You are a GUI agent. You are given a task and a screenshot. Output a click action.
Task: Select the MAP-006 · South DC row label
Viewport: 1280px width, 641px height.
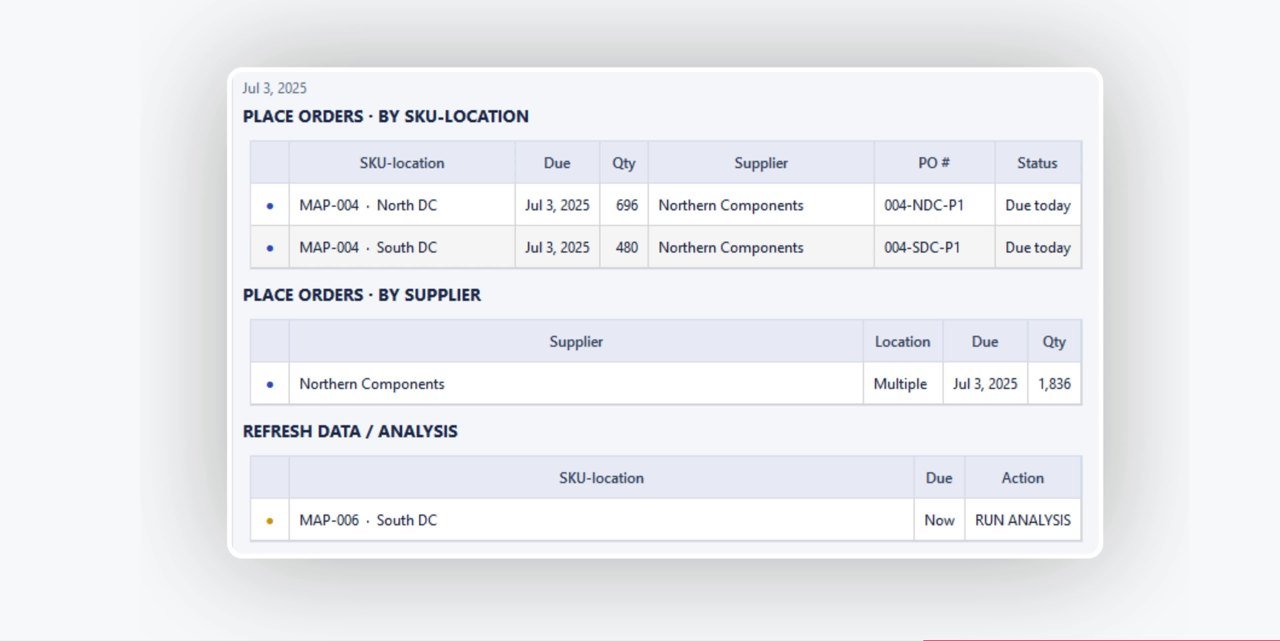[368, 520]
